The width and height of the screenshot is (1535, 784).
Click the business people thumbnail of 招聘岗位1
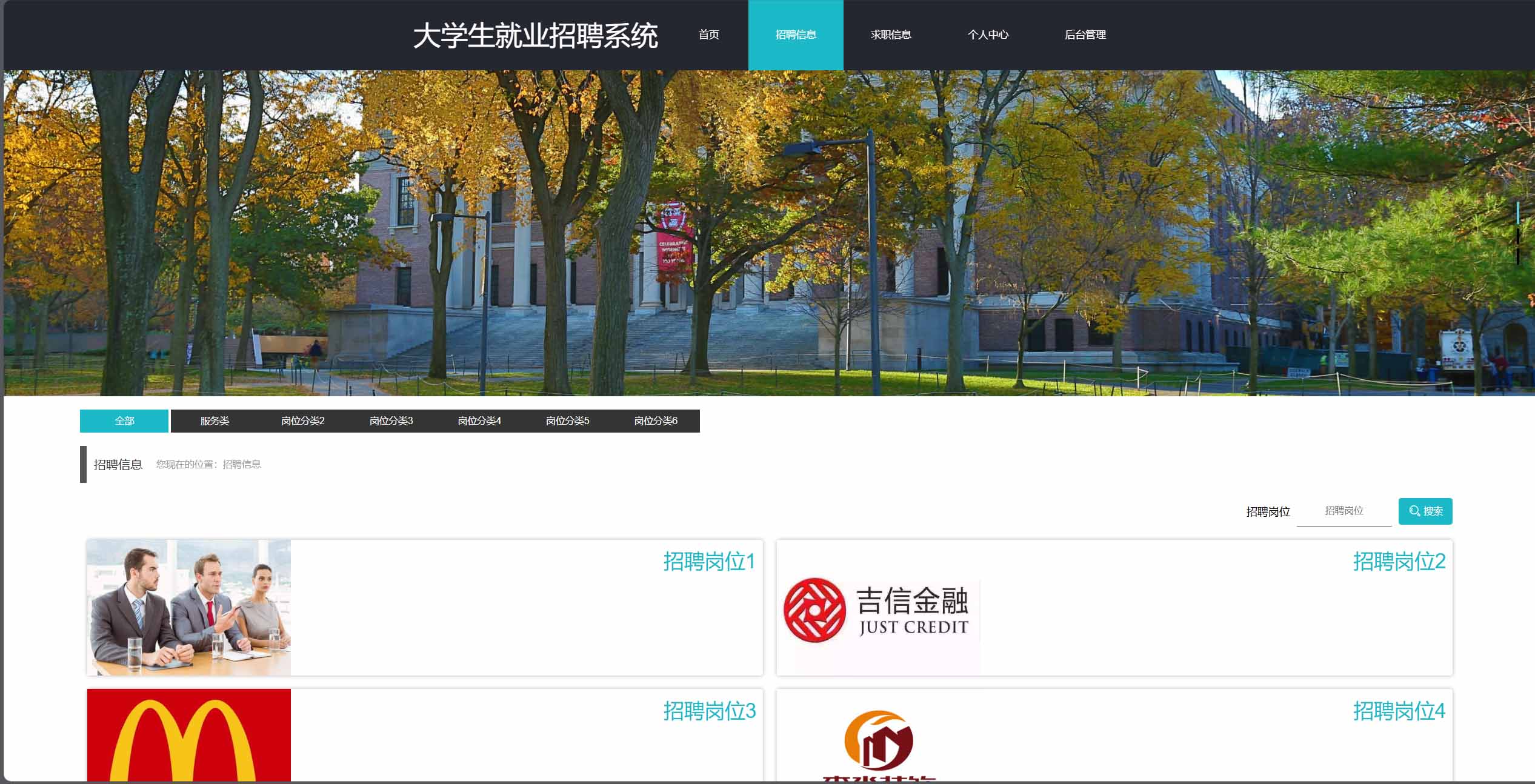pos(189,608)
